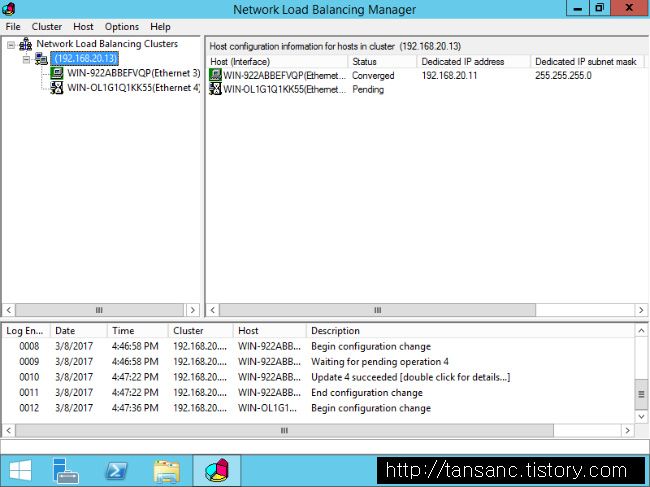Click the NLB Manager title bar app icon
Screen dimensions: 650x487
pyautogui.click(x=8, y=8)
